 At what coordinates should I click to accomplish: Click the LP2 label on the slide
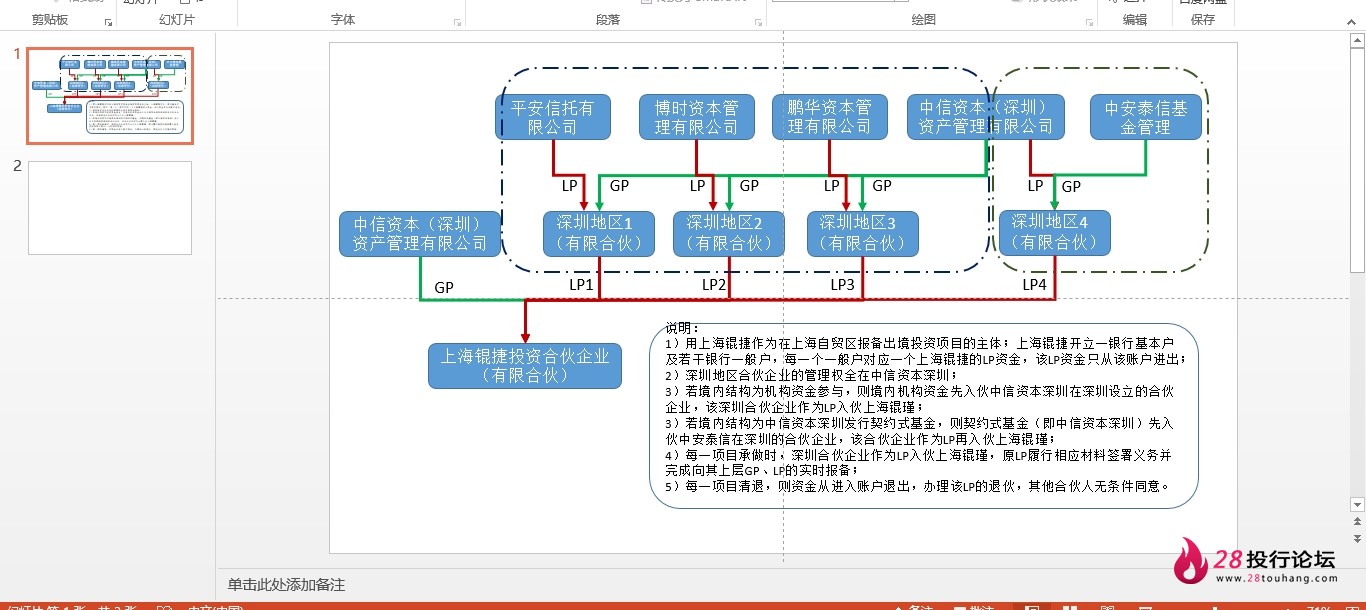click(x=714, y=285)
